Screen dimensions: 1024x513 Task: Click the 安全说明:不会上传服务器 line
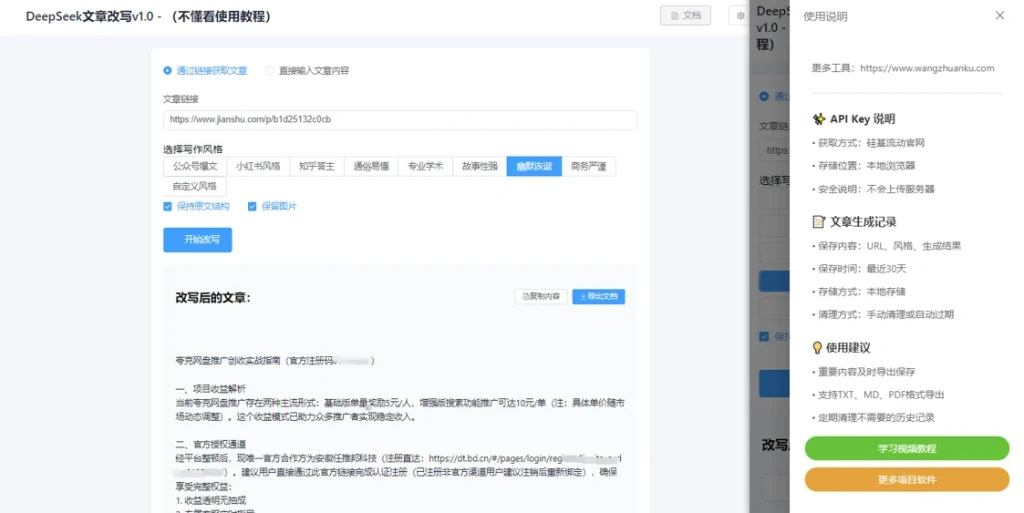coord(873,189)
